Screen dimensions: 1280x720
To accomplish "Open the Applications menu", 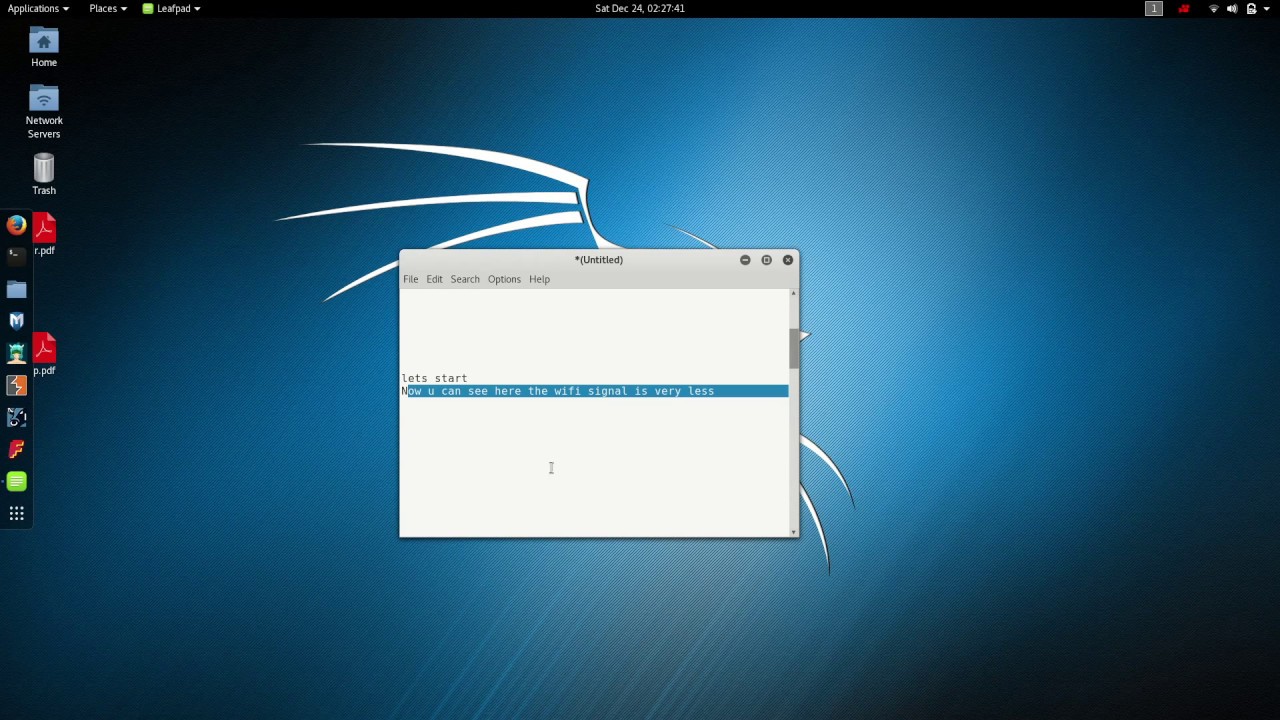I will 38,8.
